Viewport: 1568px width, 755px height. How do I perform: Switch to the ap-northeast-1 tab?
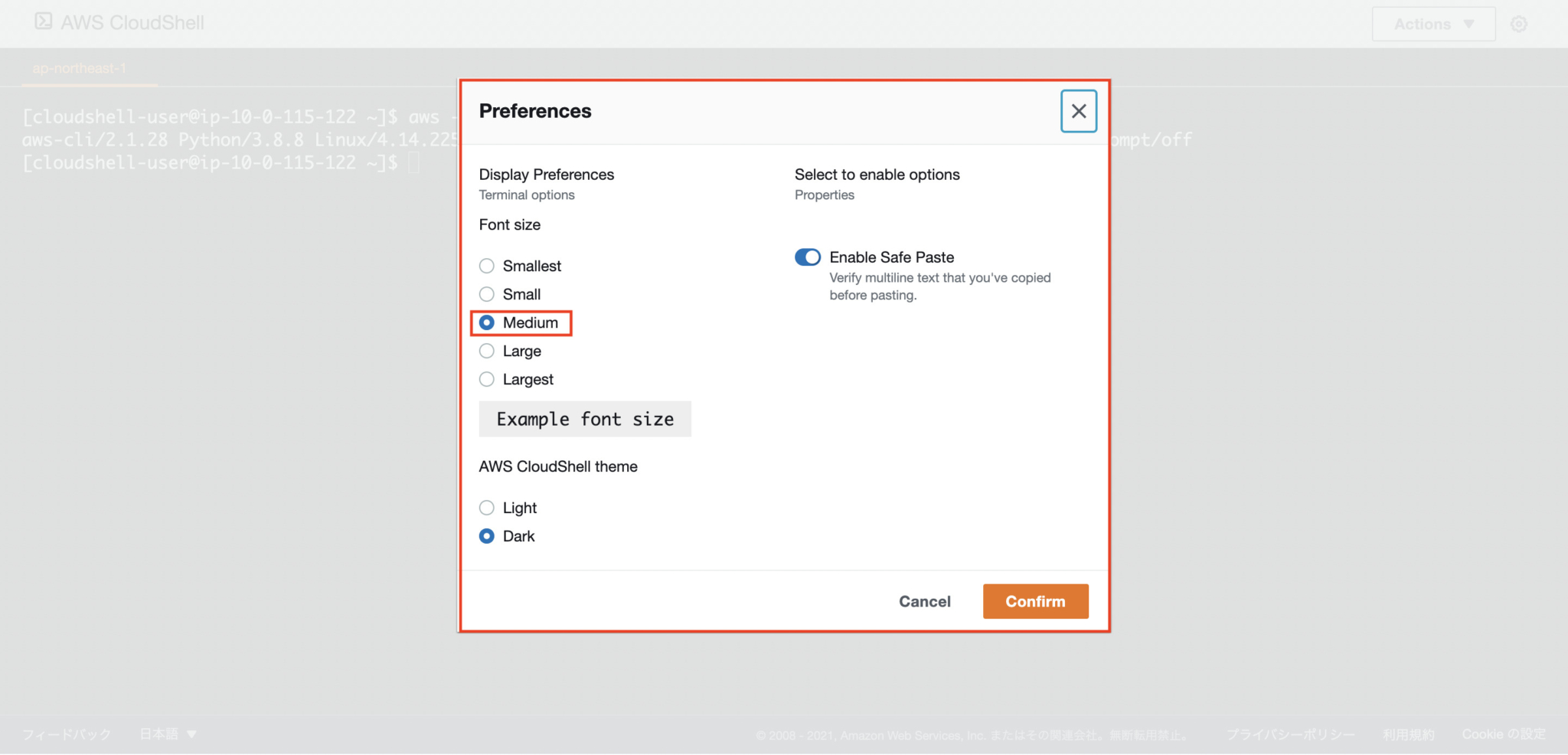tap(80, 67)
